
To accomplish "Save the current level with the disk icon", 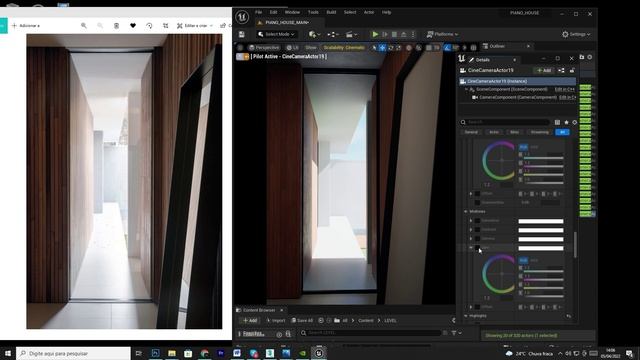I will click(242, 34).
